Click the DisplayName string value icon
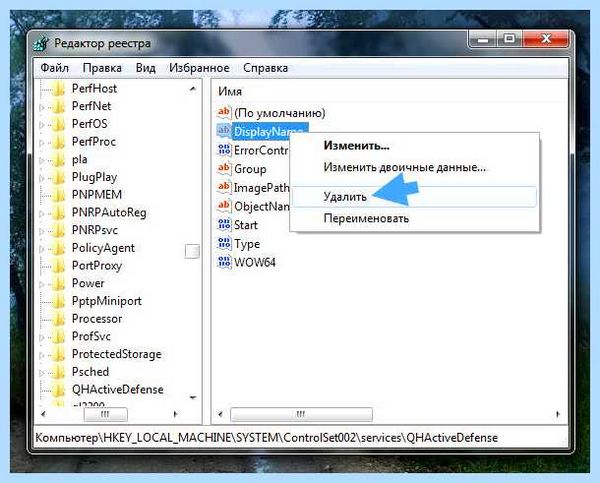 [x=224, y=131]
